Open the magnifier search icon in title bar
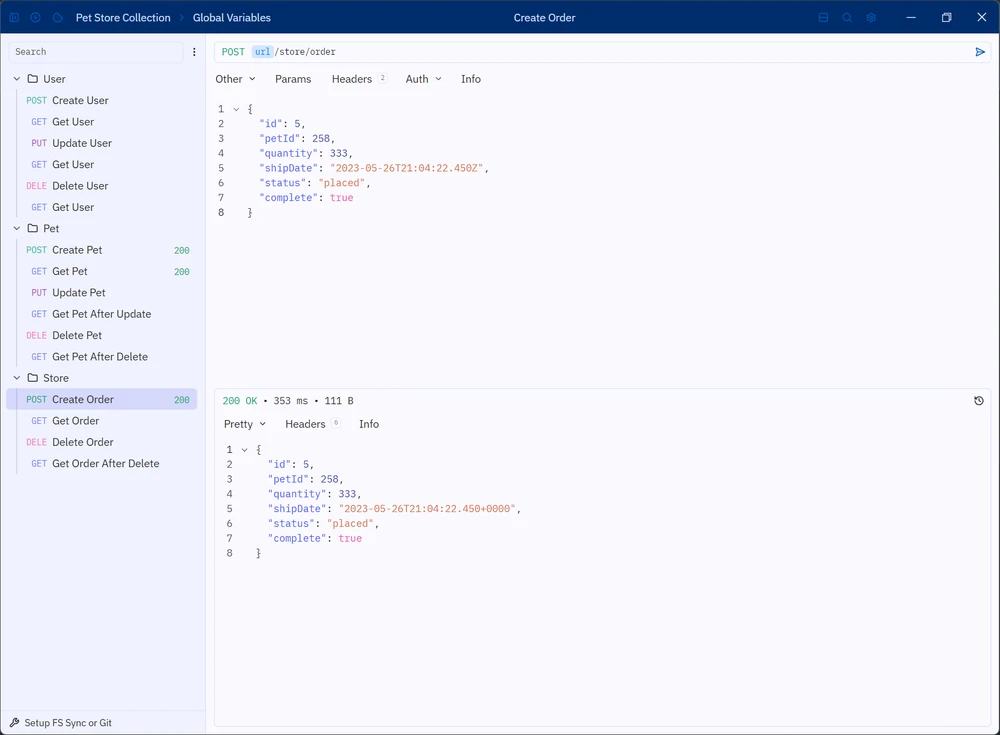The height and width of the screenshot is (735, 1000). click(x=847, y=18)
